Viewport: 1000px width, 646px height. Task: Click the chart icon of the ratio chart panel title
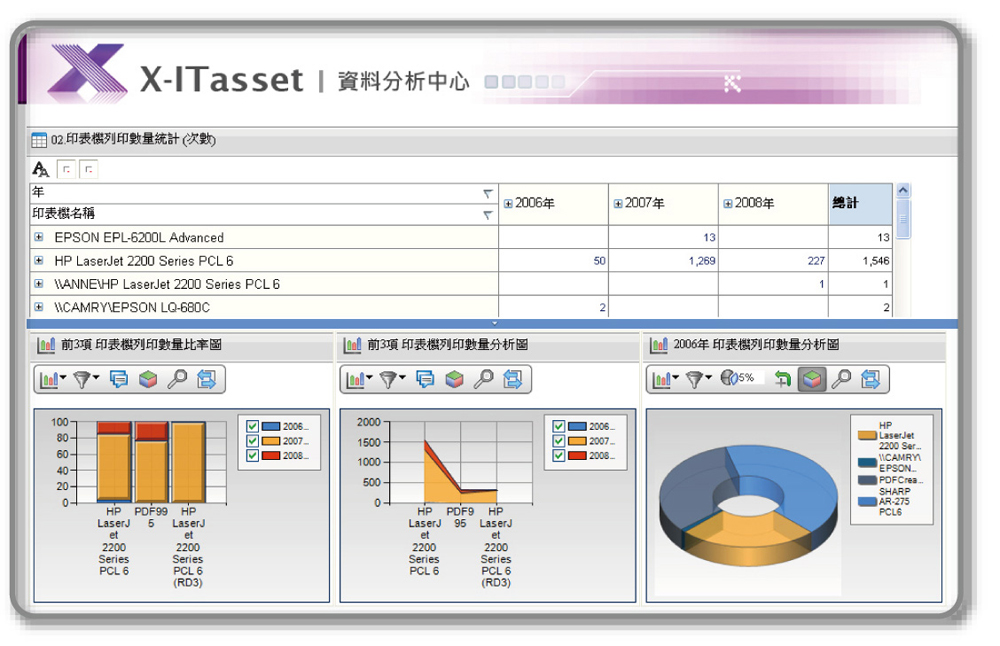click(x=46, y=345)
